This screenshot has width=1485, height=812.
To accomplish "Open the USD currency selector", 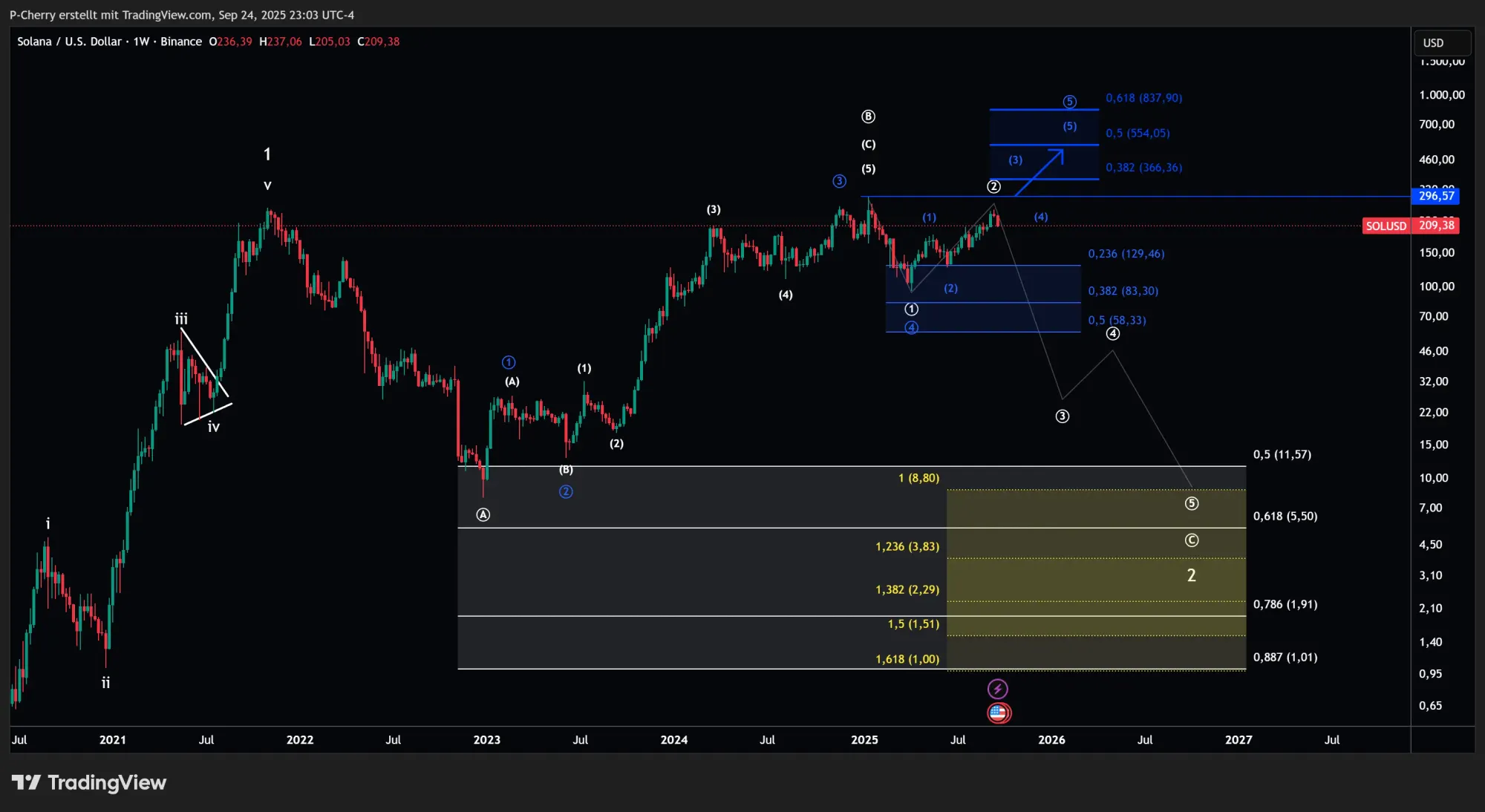I will (1442, 42).
